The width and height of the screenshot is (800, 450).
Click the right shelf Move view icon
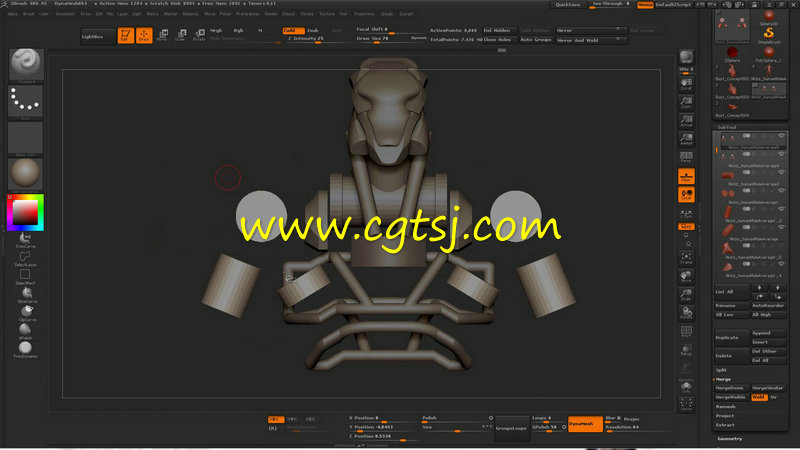point(686,277)
